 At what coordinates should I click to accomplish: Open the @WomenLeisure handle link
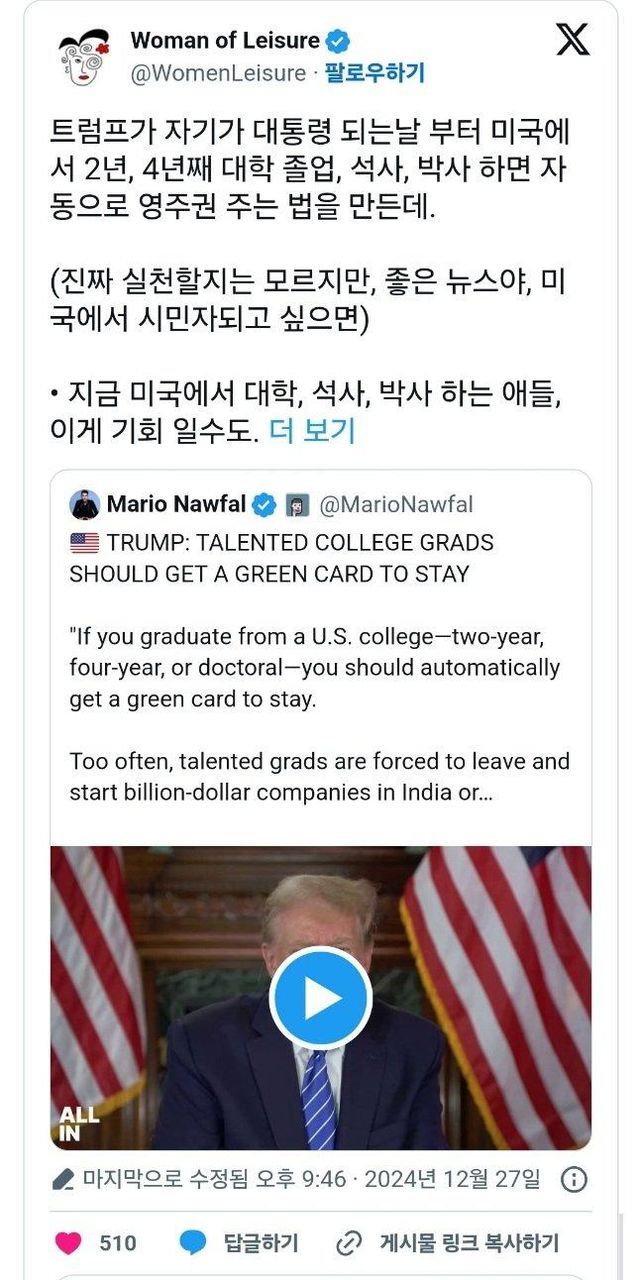[x=218, y=73]
